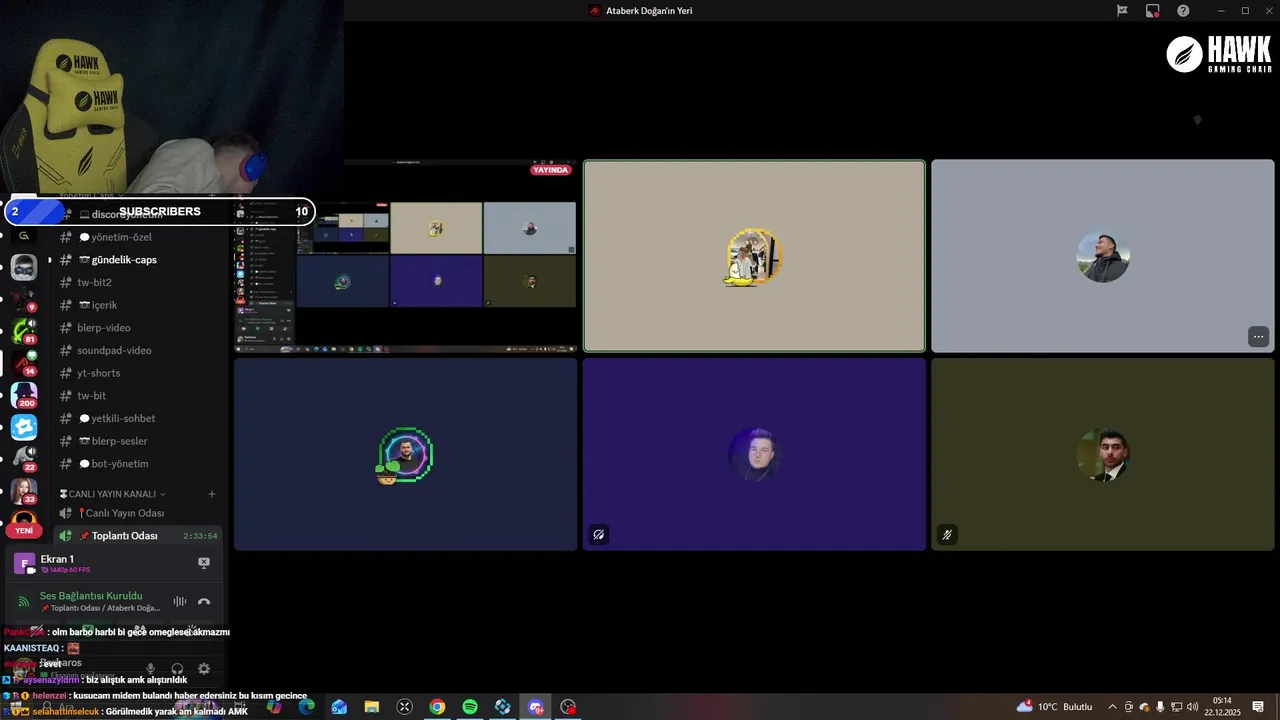Click suited man's avatar in olive tile
The height and width of the screenshot is (720, 1280).
point(1103,455)
